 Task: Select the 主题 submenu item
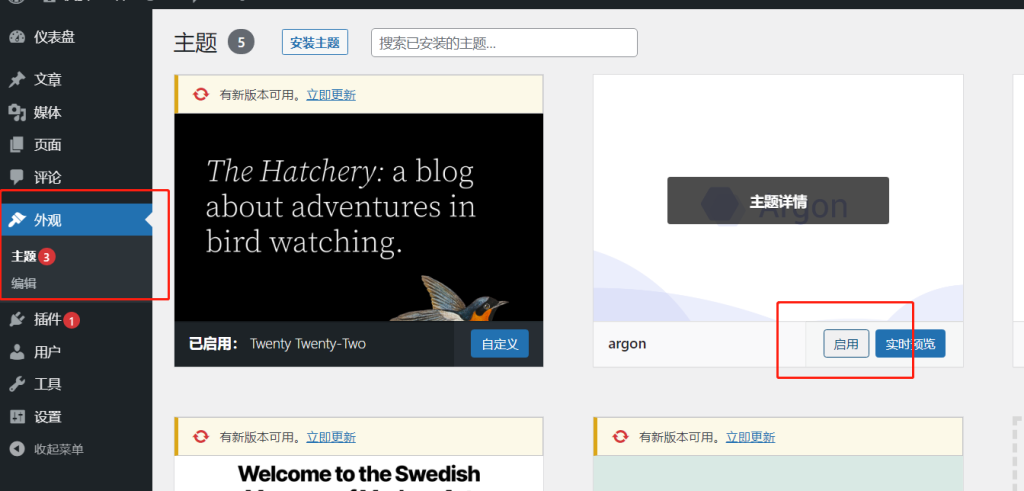tap(24, 256)
